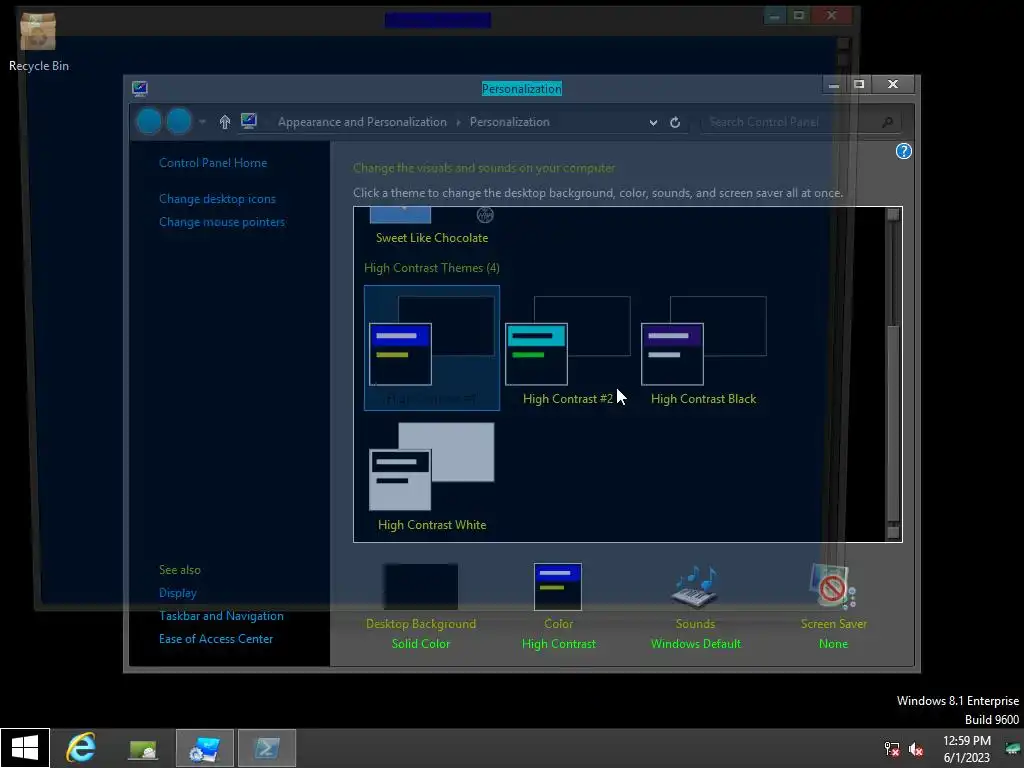Launch Internet Explorer from taskbar
The width and height of the screenshot is (1024, 768).
click(81, 748)
